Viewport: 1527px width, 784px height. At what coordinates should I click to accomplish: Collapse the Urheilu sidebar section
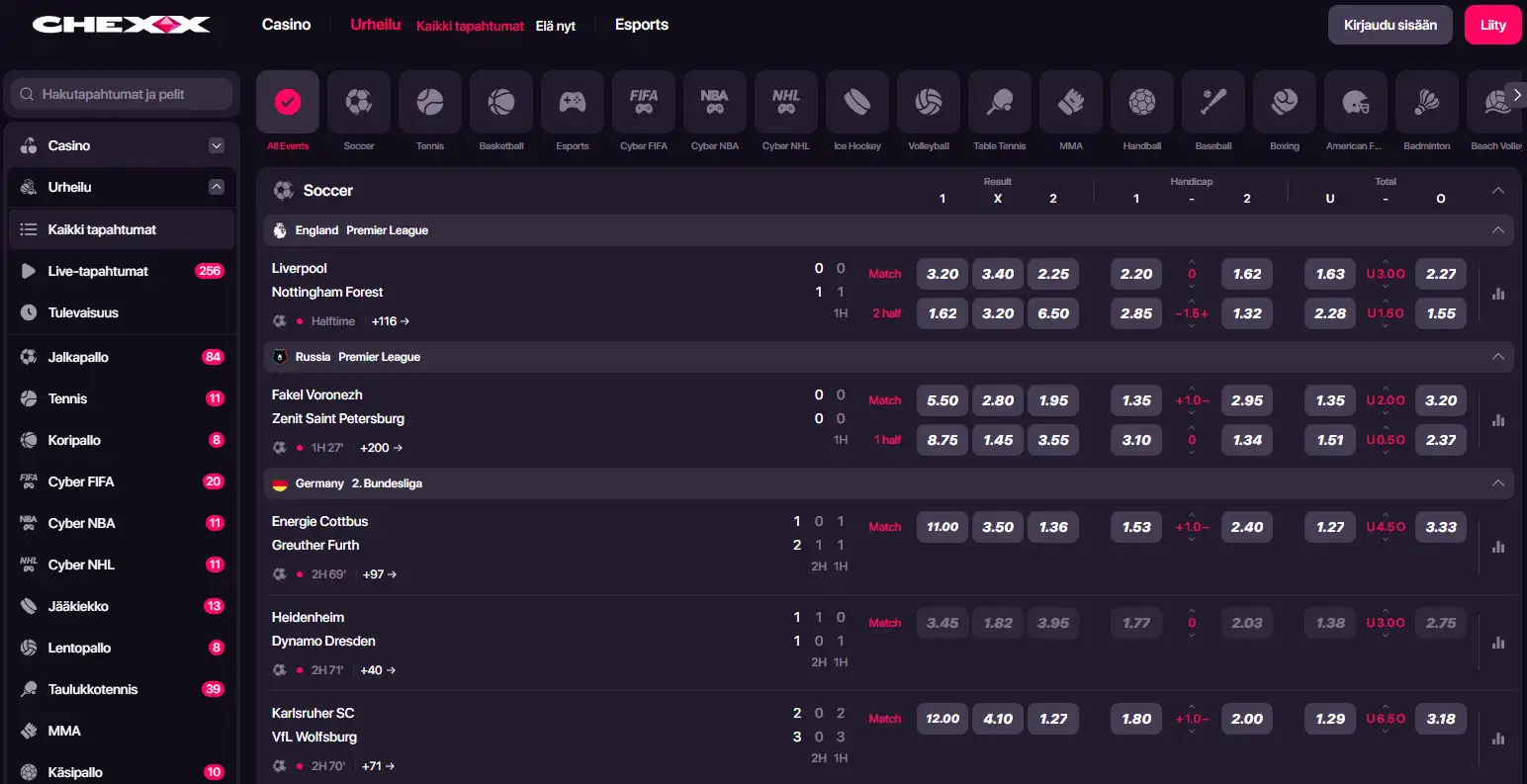217,187
